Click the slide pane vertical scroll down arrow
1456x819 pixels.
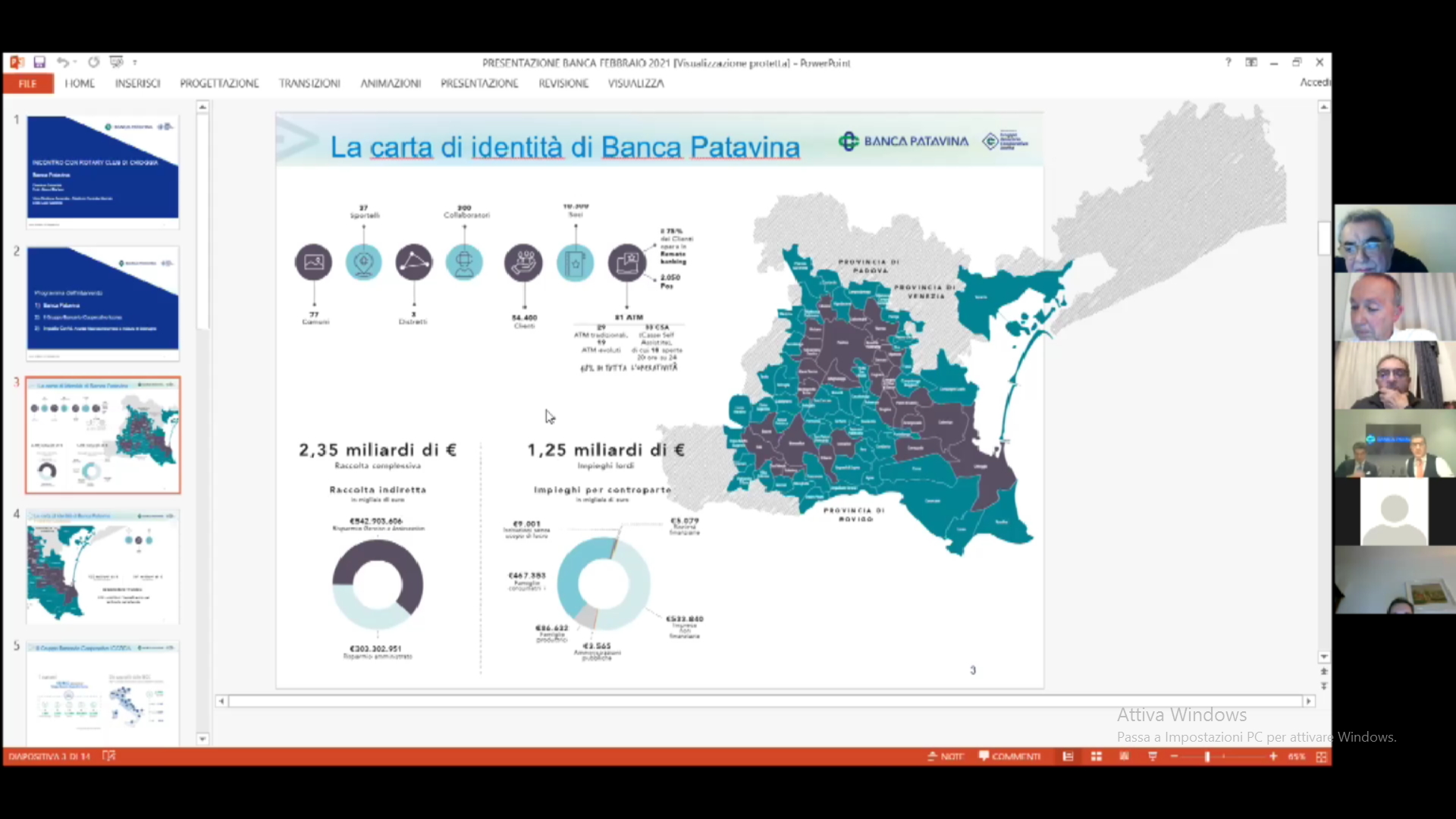(1324, 657)
